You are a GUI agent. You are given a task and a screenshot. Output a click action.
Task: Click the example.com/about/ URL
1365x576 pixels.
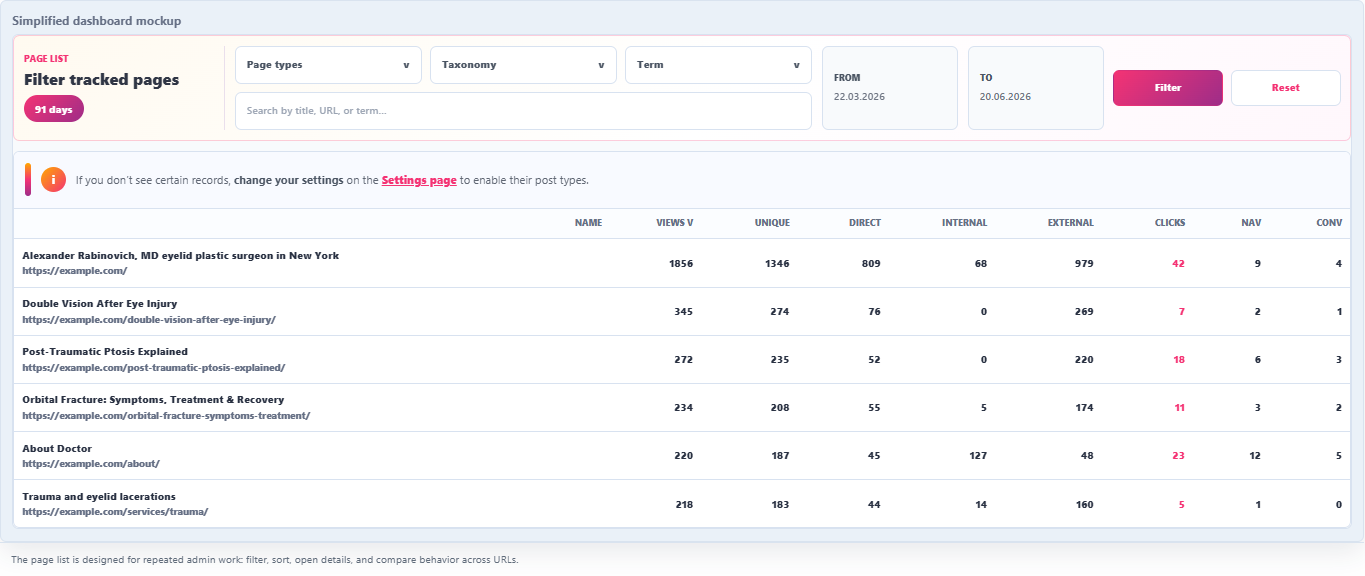(x=91, y=464)
